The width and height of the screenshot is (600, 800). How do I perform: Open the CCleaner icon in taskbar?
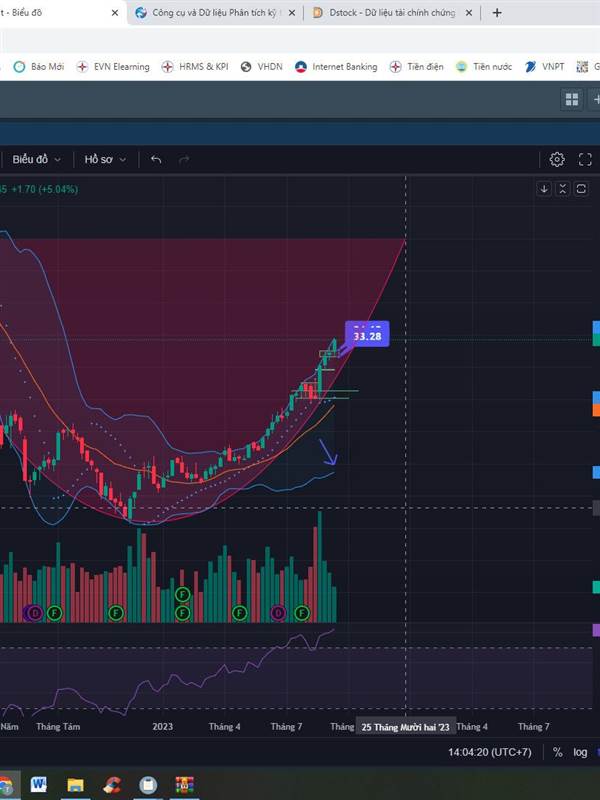point(112,784)
